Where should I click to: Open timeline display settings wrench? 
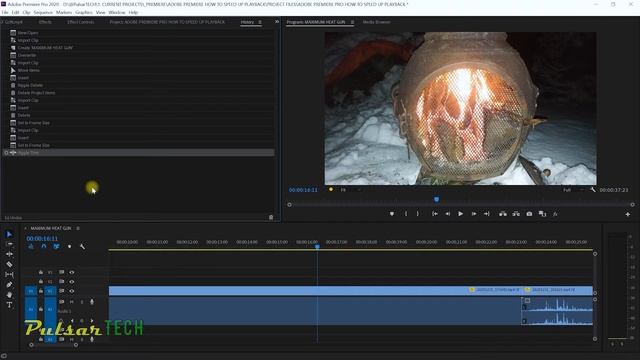[x=82, y=247]
